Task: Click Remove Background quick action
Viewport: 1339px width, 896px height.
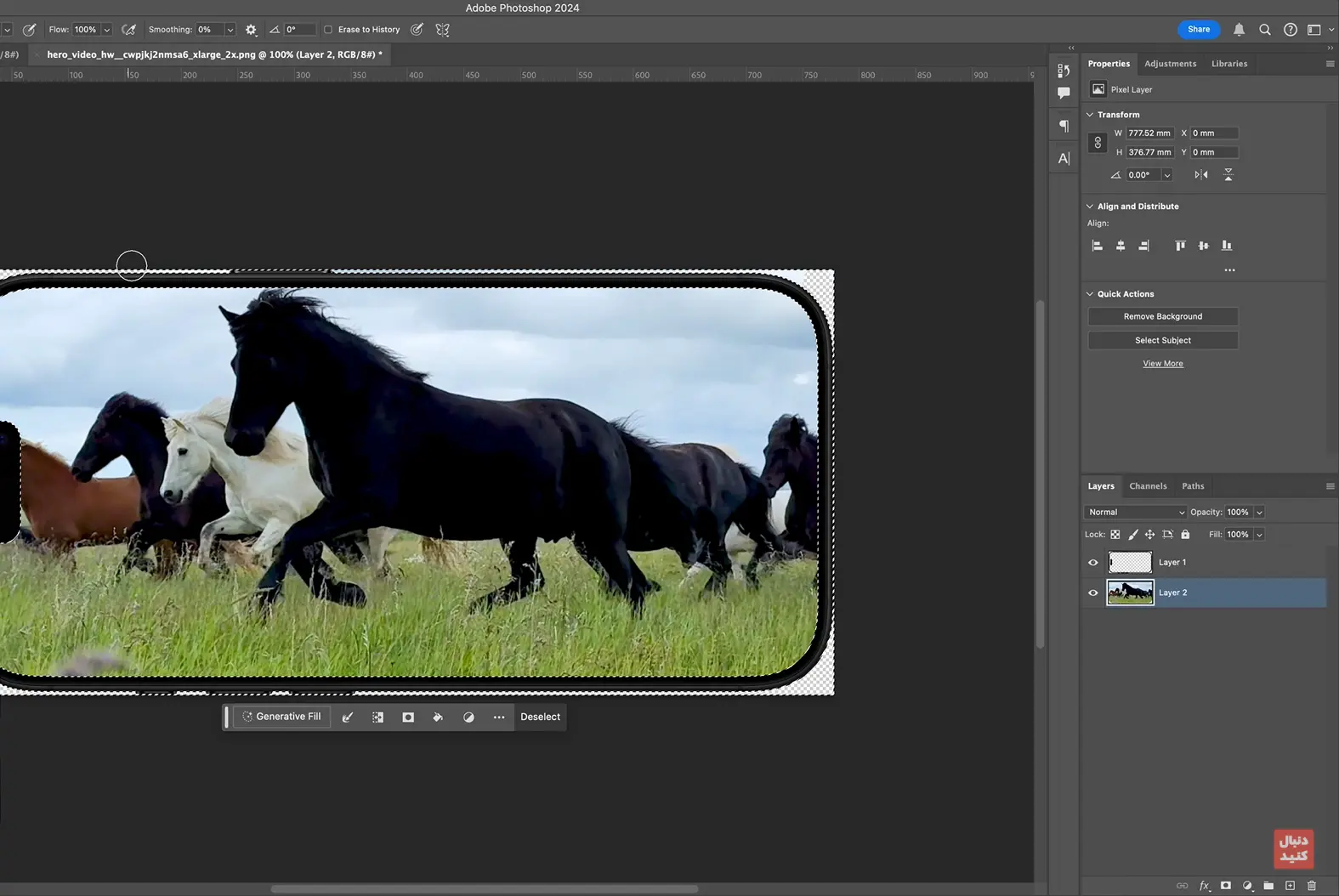Action: coord(1163,316)
